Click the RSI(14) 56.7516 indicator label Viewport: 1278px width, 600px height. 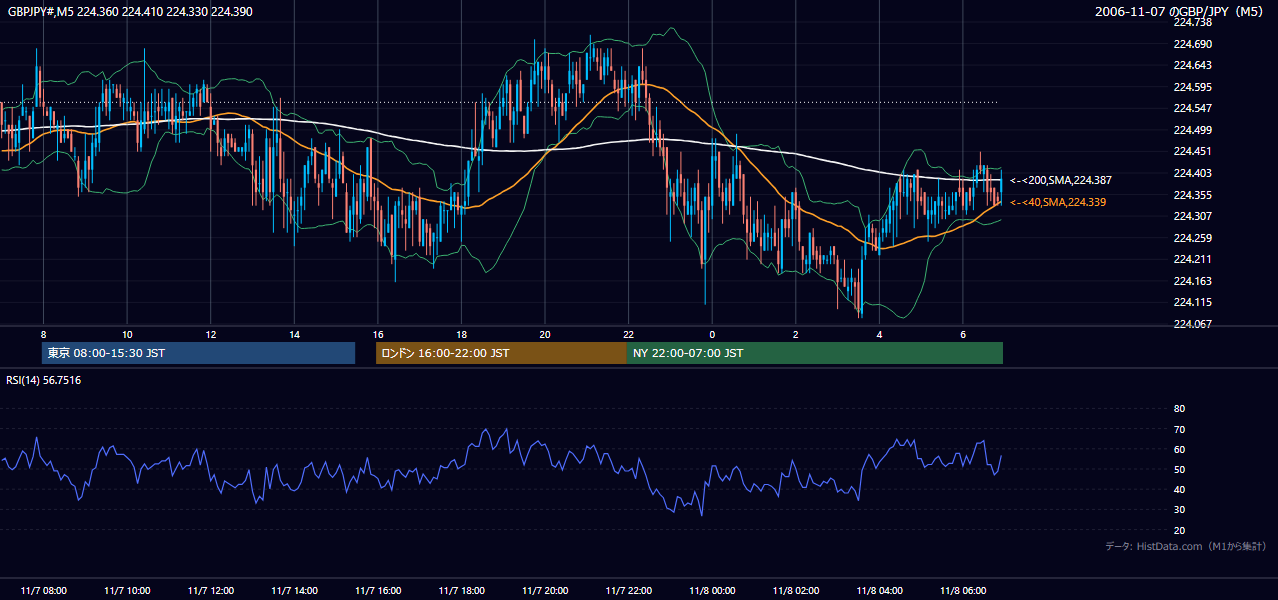(x=44, y=380)
